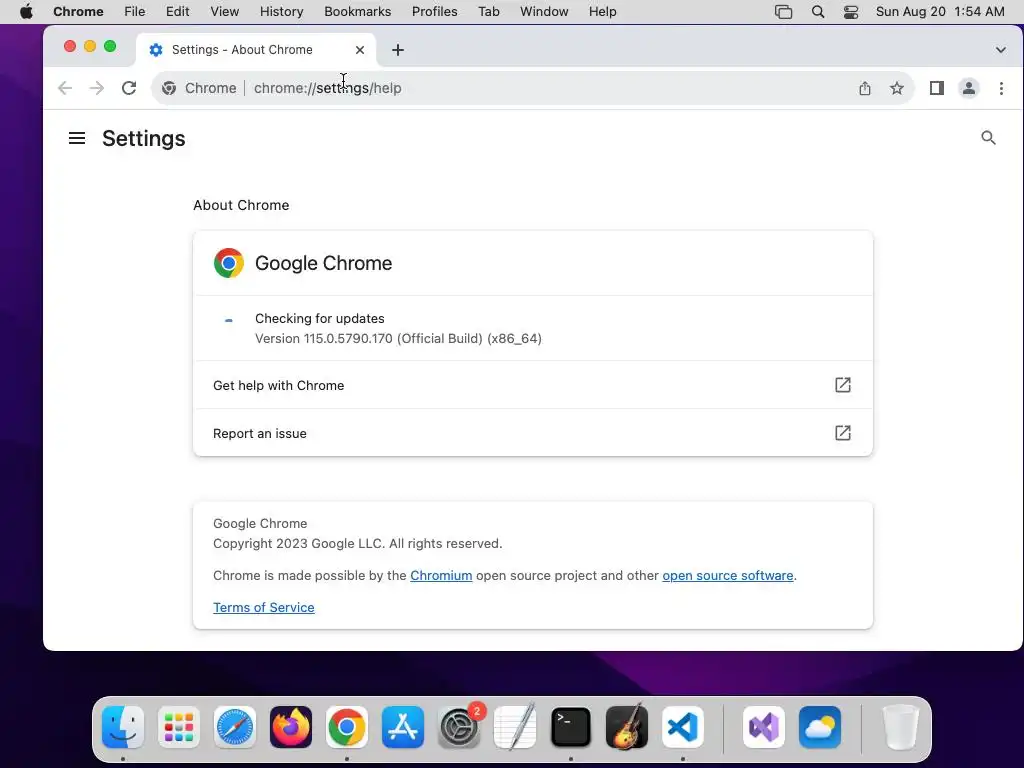Image resolution: width=1024 pixels, height=768 pixels.
Task: Click Report an issue row
Action: [x=533, y=433]
